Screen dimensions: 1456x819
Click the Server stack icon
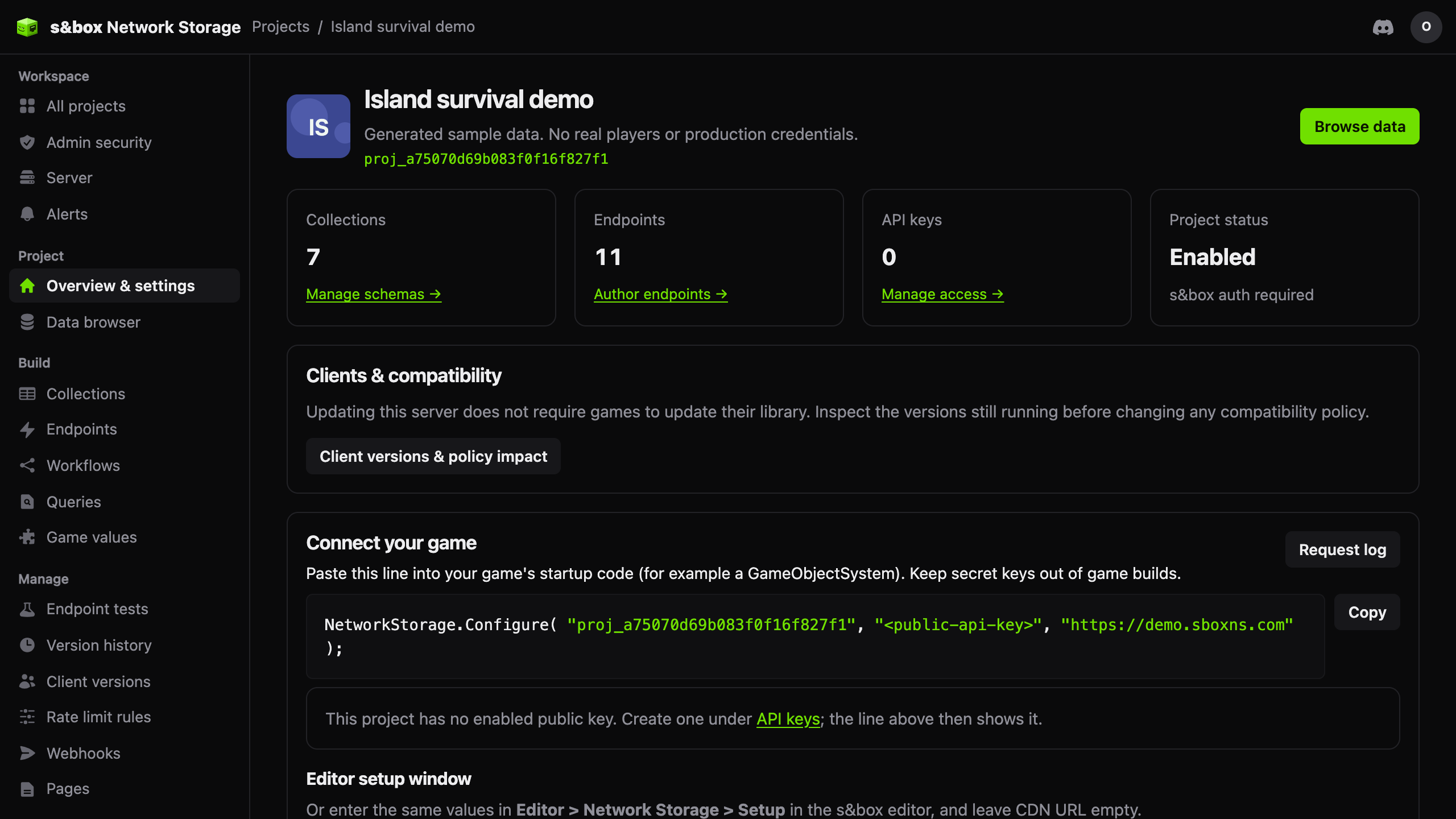[27, 177]
